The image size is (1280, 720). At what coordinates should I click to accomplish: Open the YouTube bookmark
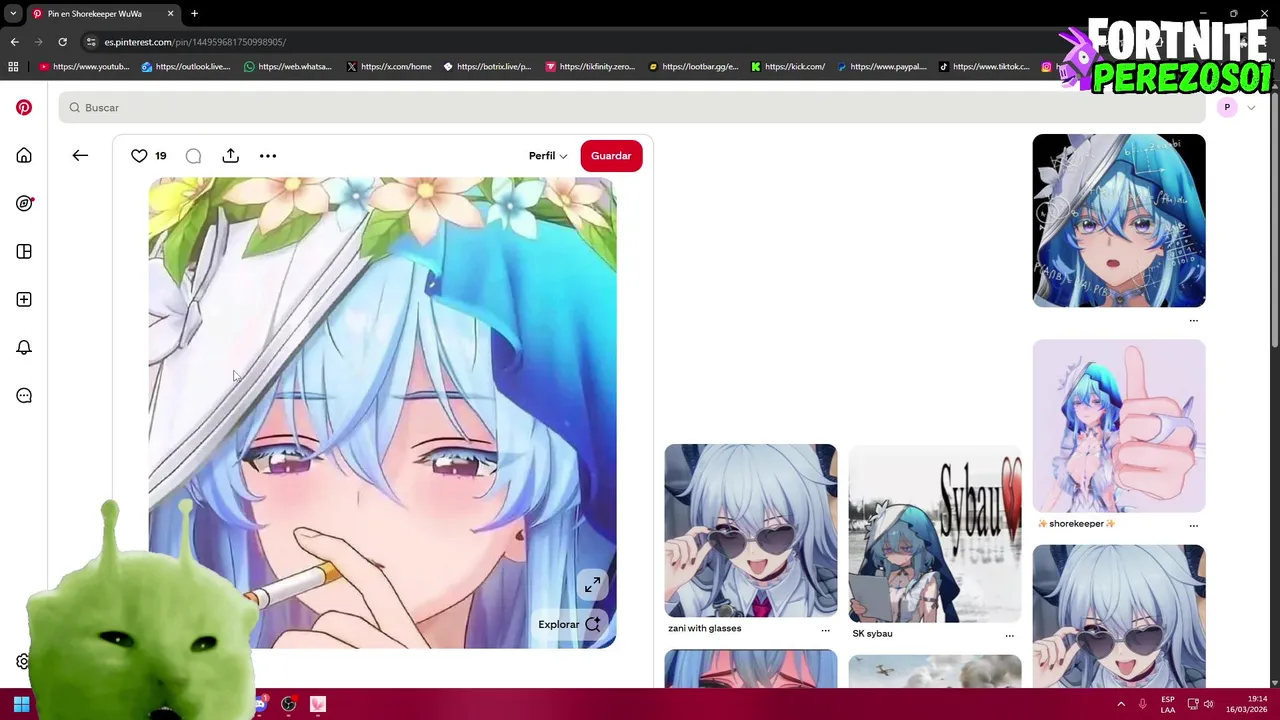[x=84, y=67]
